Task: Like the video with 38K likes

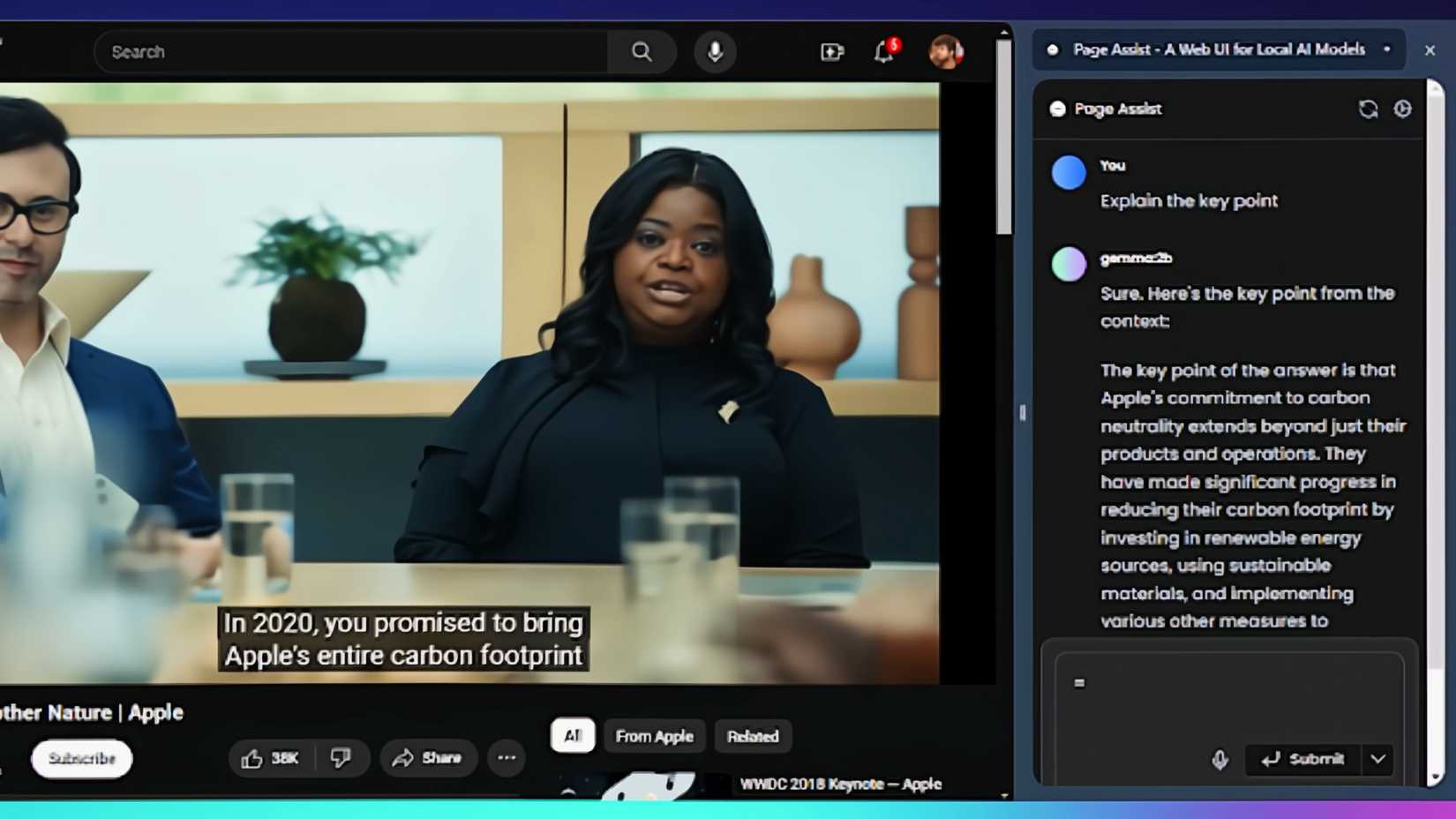Action: point(271,758)
